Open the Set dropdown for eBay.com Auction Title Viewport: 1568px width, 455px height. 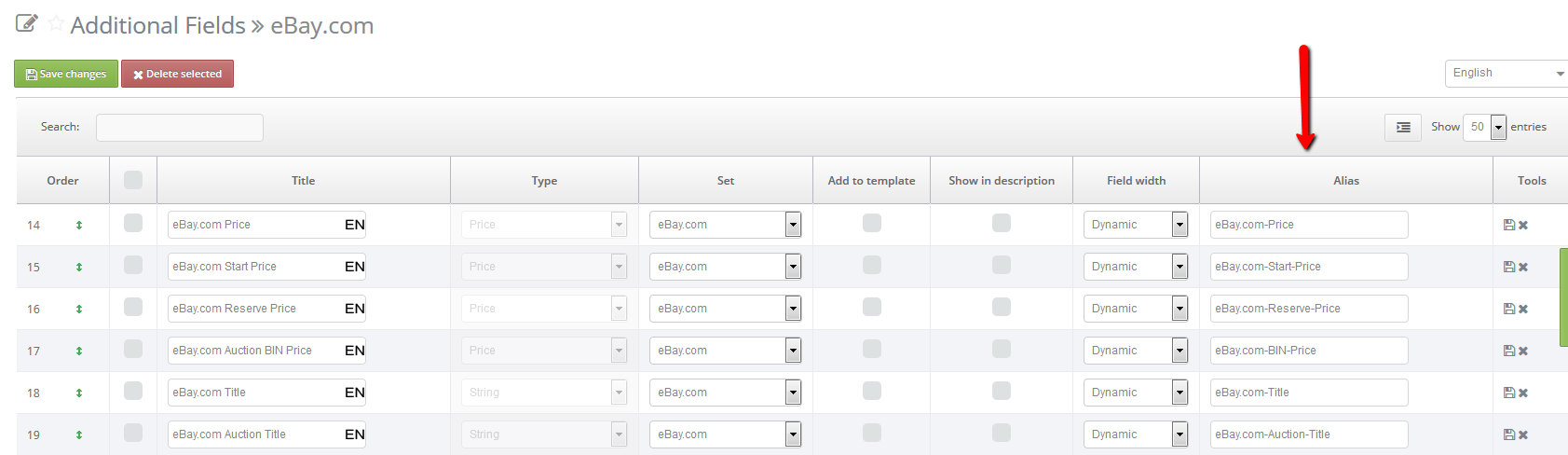(x=726, y=434)
